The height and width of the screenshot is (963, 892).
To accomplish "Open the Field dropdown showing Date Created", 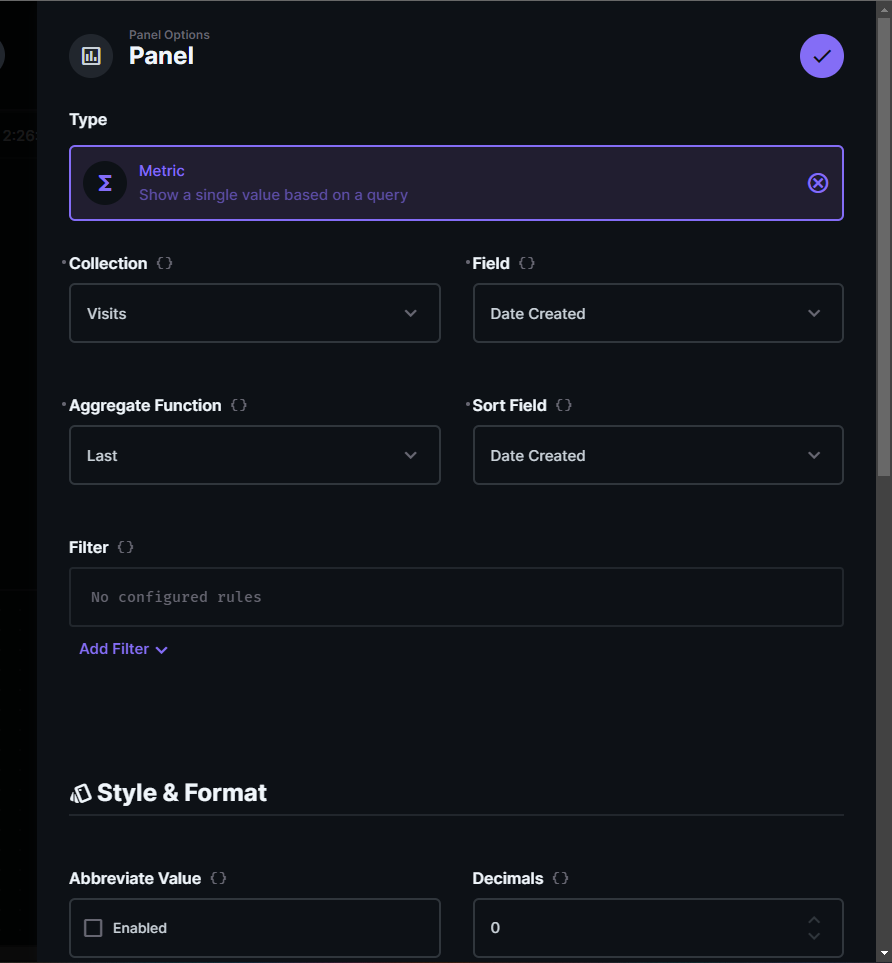I will point(657,313).
